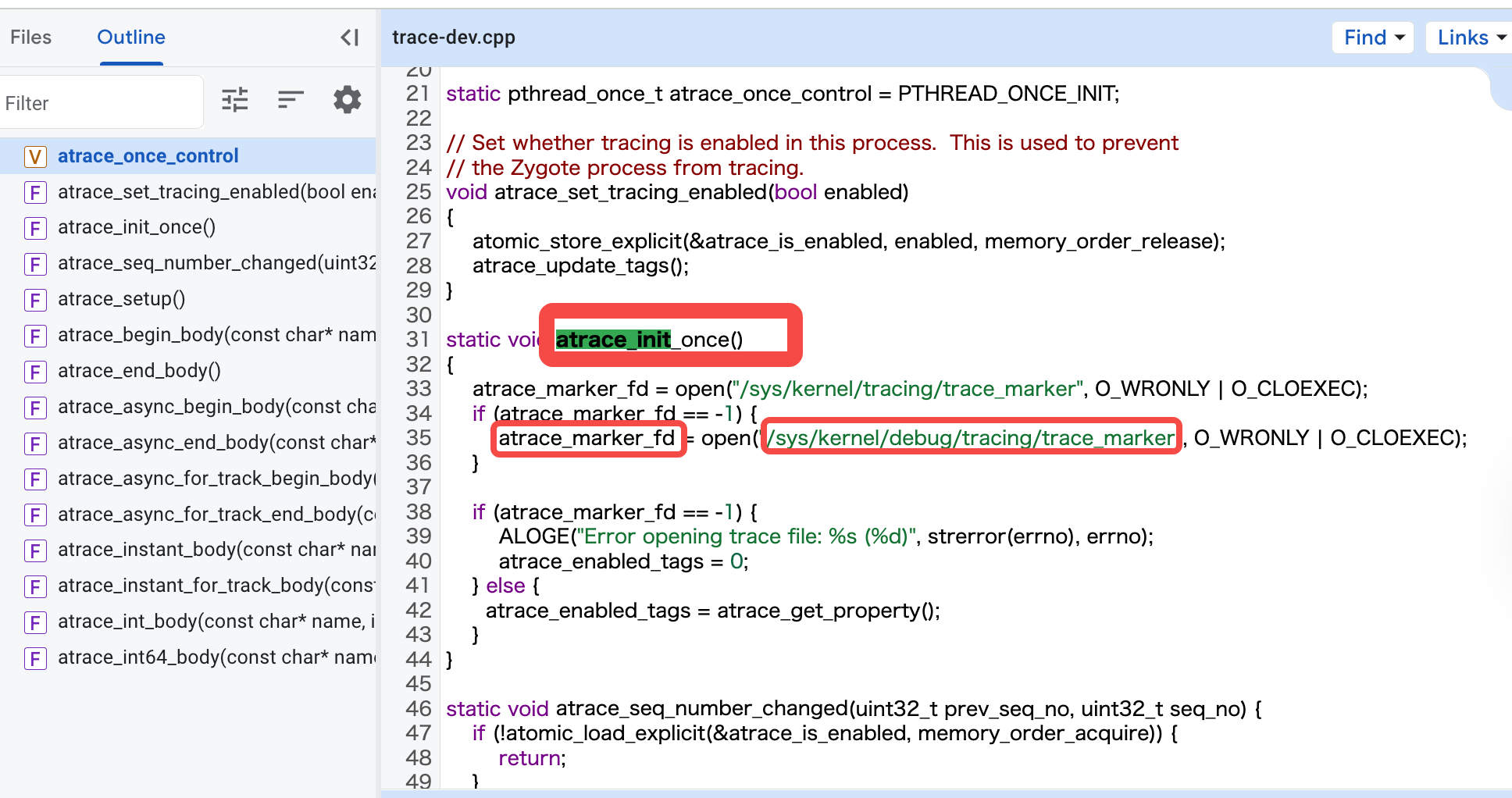Click ALOGE call on line 39
Screen dimensions: 1512x798
click(x=534, y=536)
